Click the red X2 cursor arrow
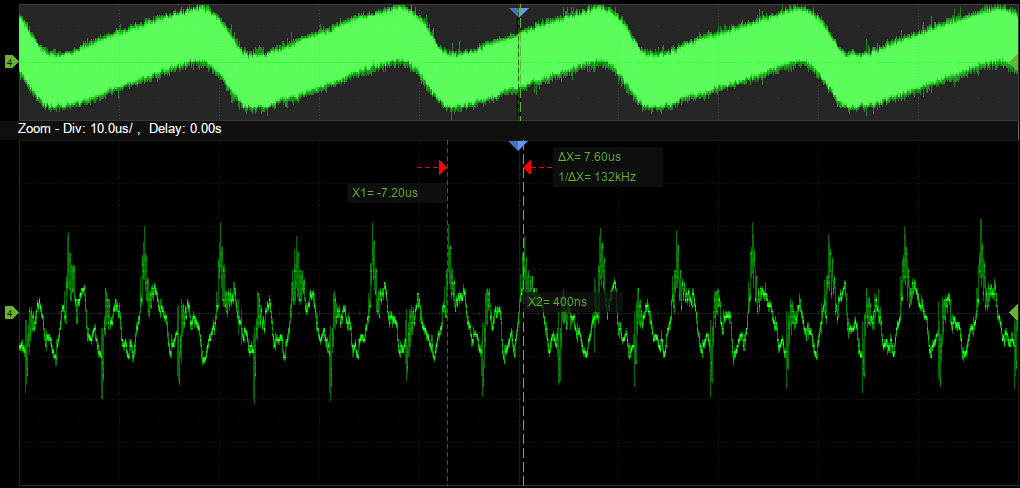 (526, 168)
